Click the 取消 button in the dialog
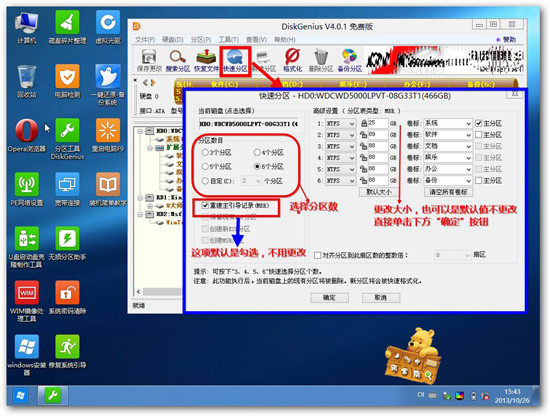The image size is (550, 416). [x=381, y=298]
